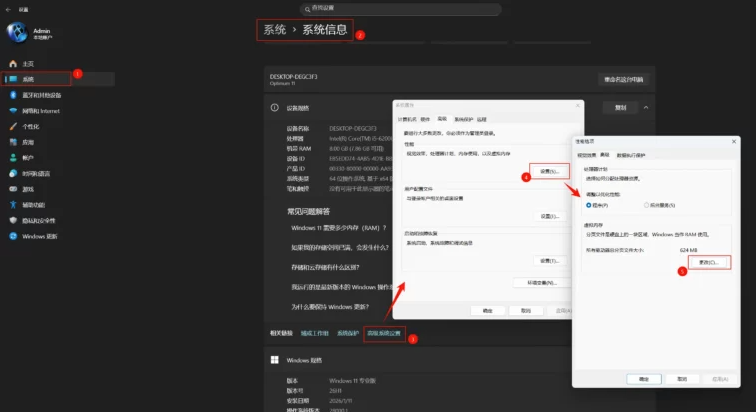
Task: Click the 查找设置 search field
Action: pos(378,8)
